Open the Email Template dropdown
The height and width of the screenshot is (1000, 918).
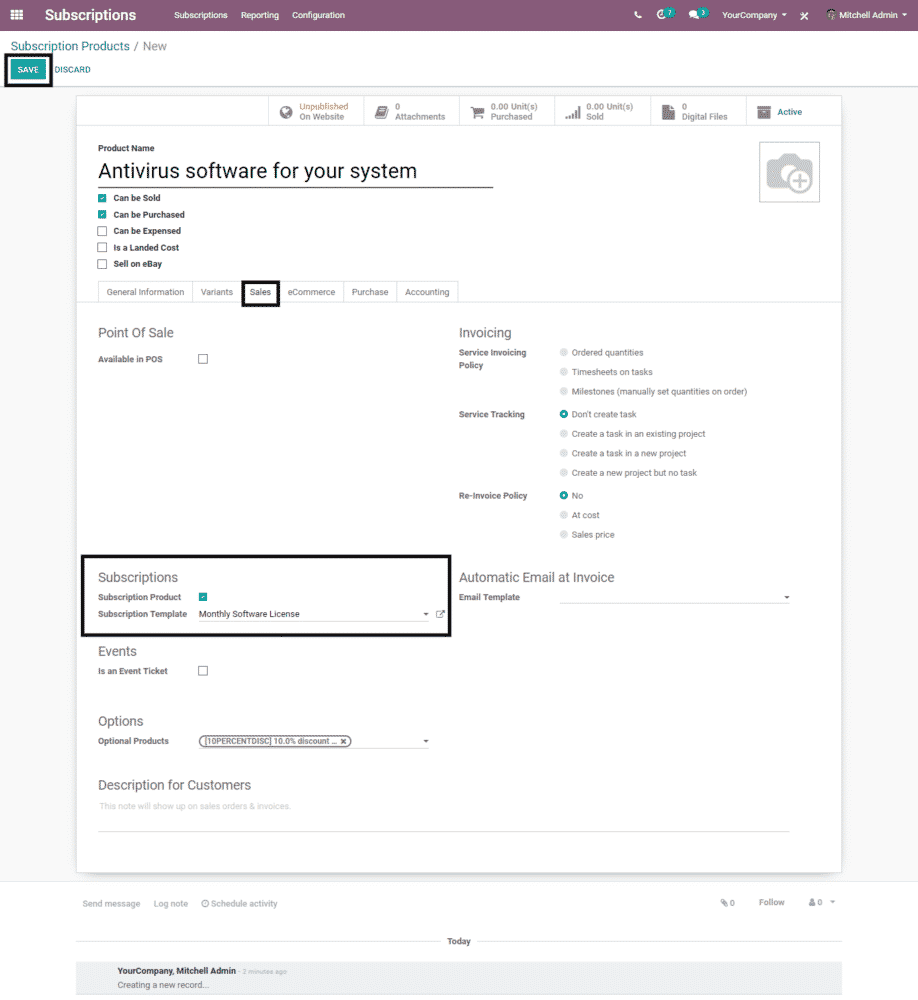point(786,598)
